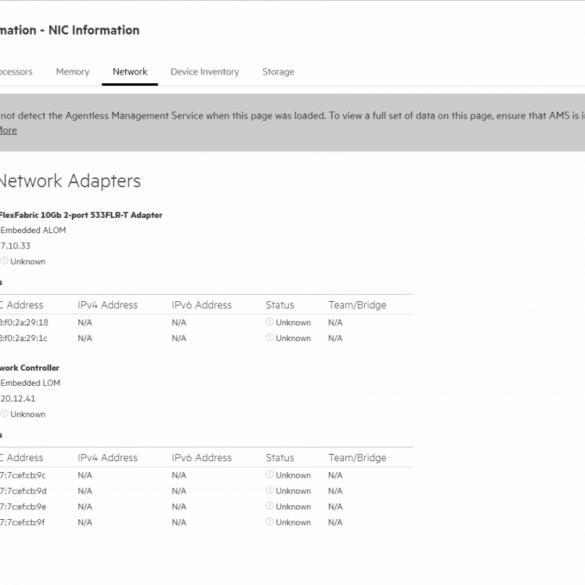This screenshot has height=585, width=585.
Task: Follow the More link in the AMS notice
Action: (8, 131)
